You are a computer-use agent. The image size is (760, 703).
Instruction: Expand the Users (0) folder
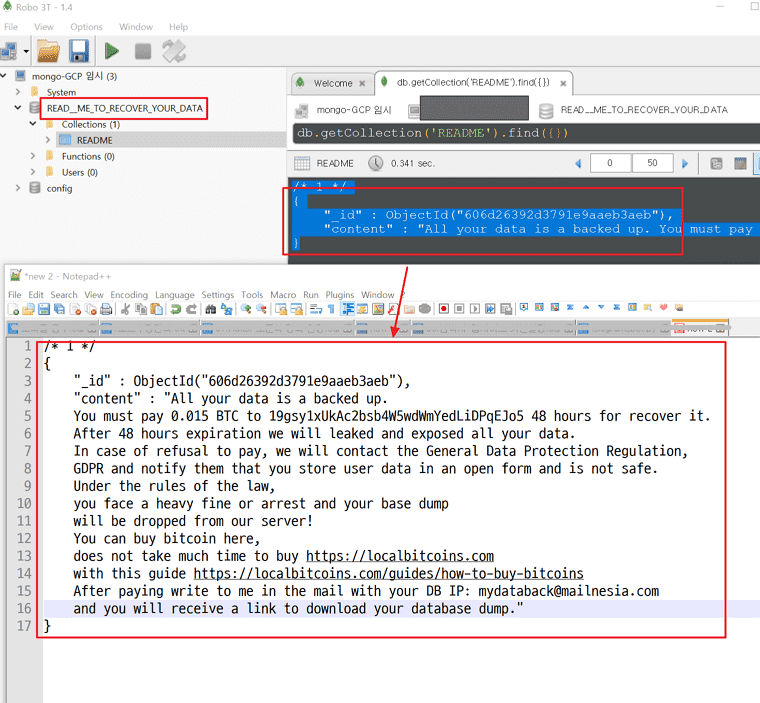[x=32, y=172]
